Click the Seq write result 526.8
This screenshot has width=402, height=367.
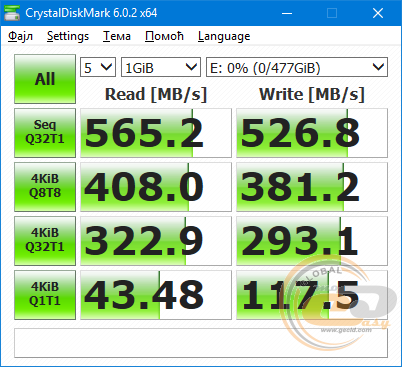[x=312, y=133]
